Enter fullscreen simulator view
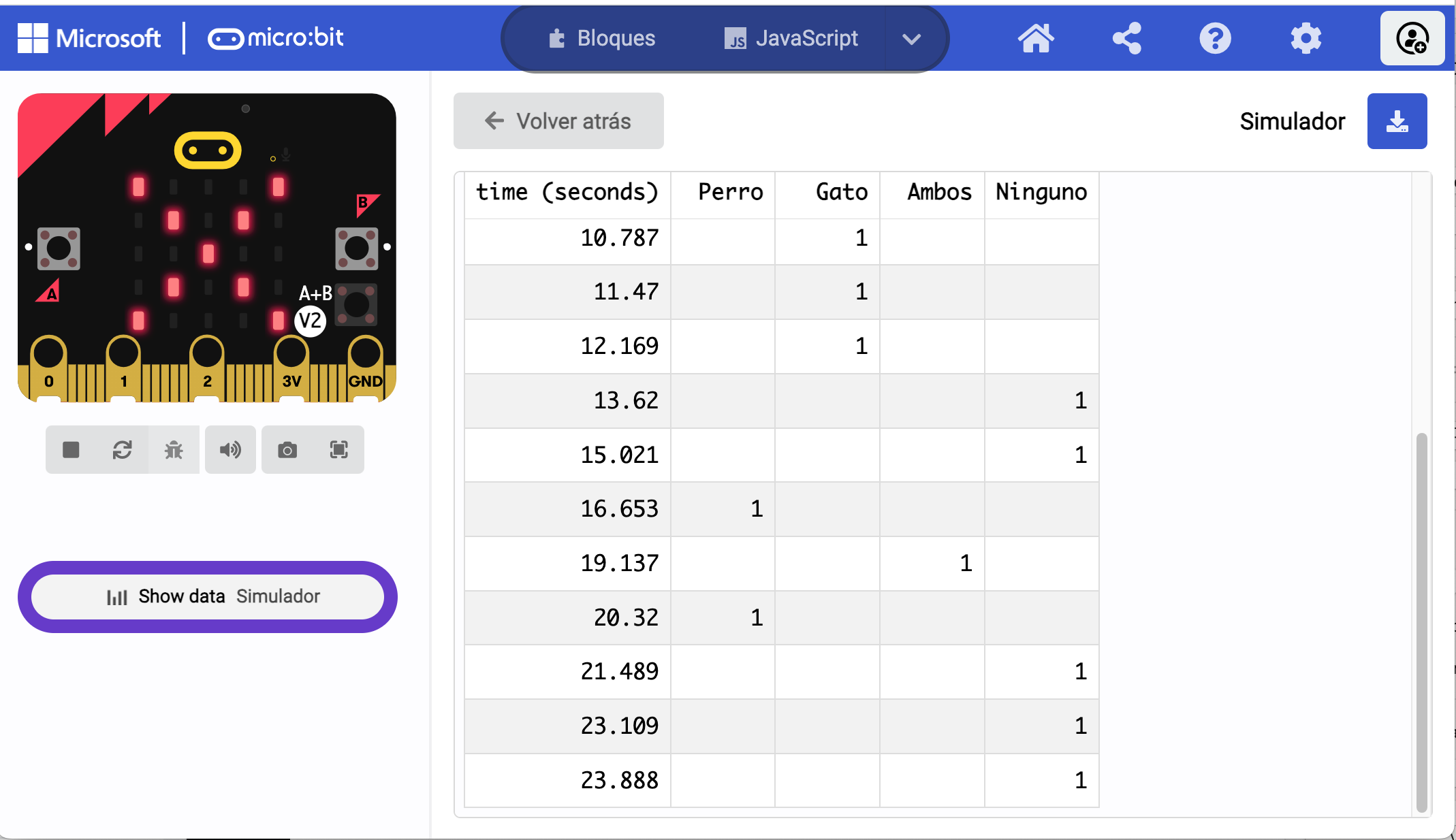The image size is (1456, 840). (338, 449)
